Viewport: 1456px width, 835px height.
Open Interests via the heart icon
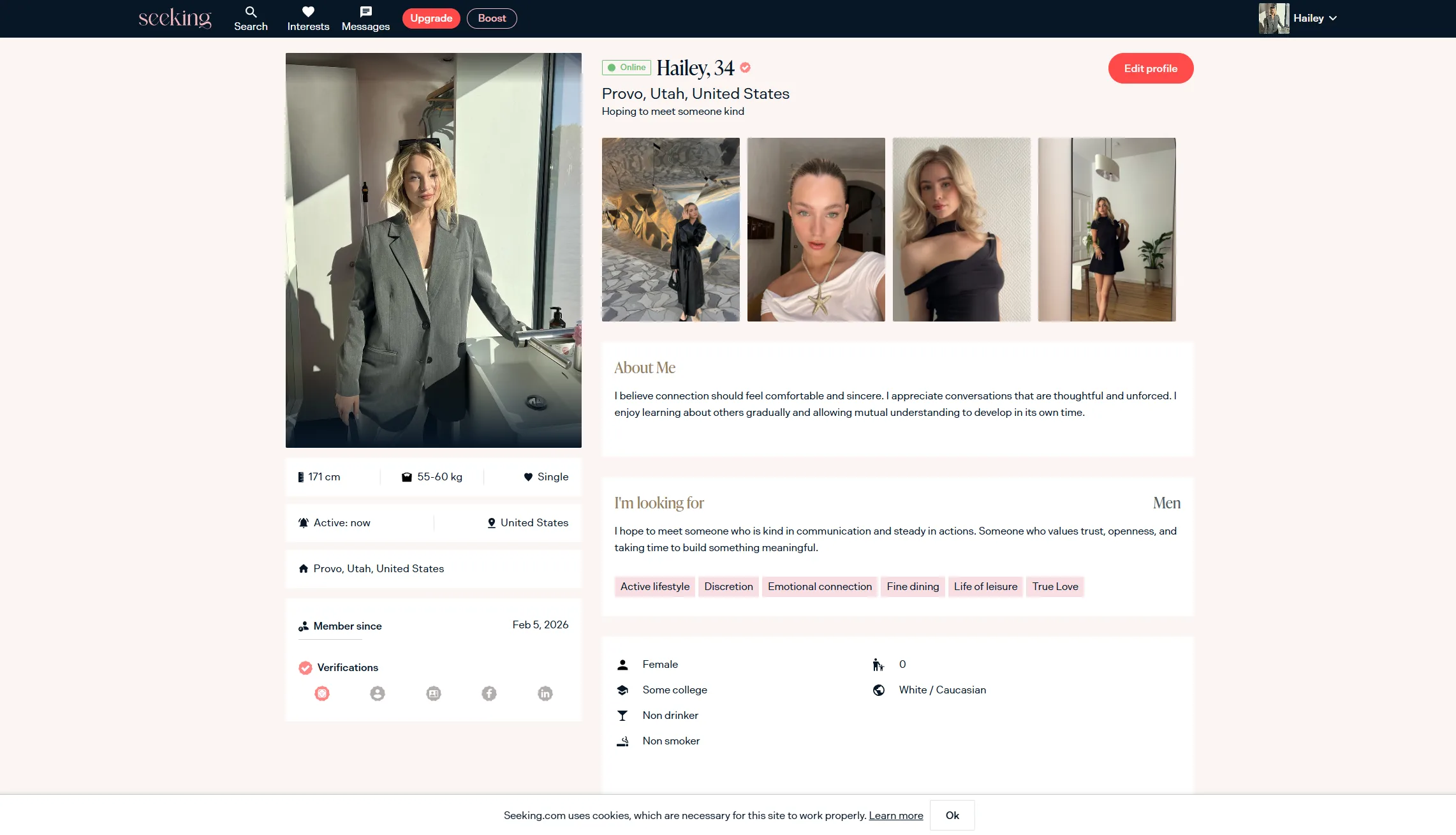click(x=308, y=12)
